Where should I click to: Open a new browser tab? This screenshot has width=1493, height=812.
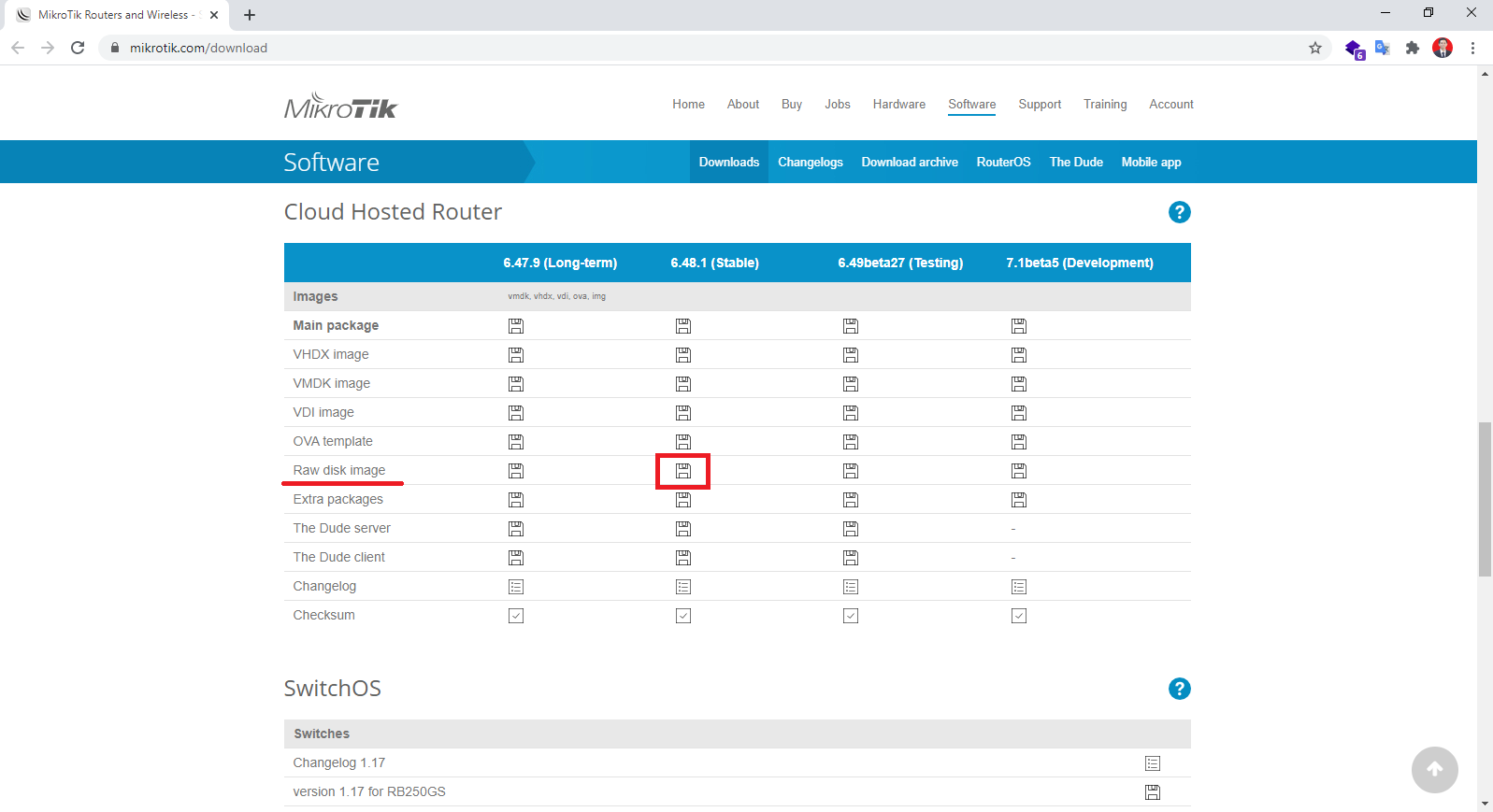point(250,15)
